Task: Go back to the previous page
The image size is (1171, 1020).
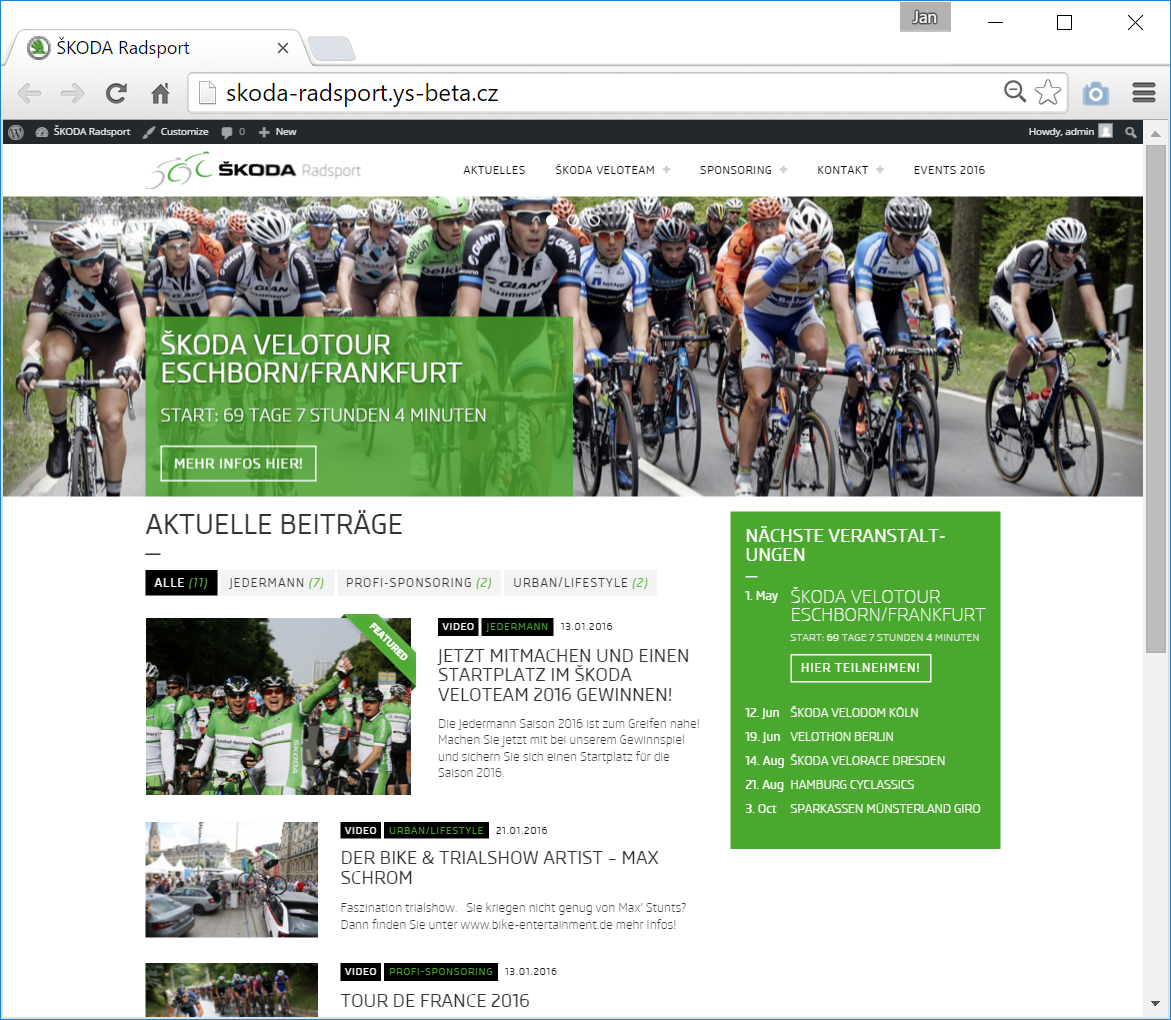Action: 29,93
